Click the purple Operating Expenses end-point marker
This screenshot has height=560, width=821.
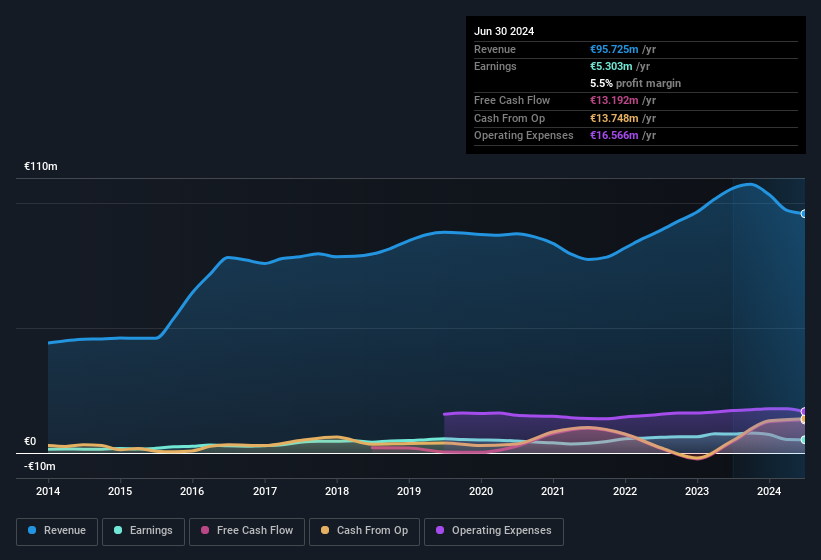[x=804, y=411]
